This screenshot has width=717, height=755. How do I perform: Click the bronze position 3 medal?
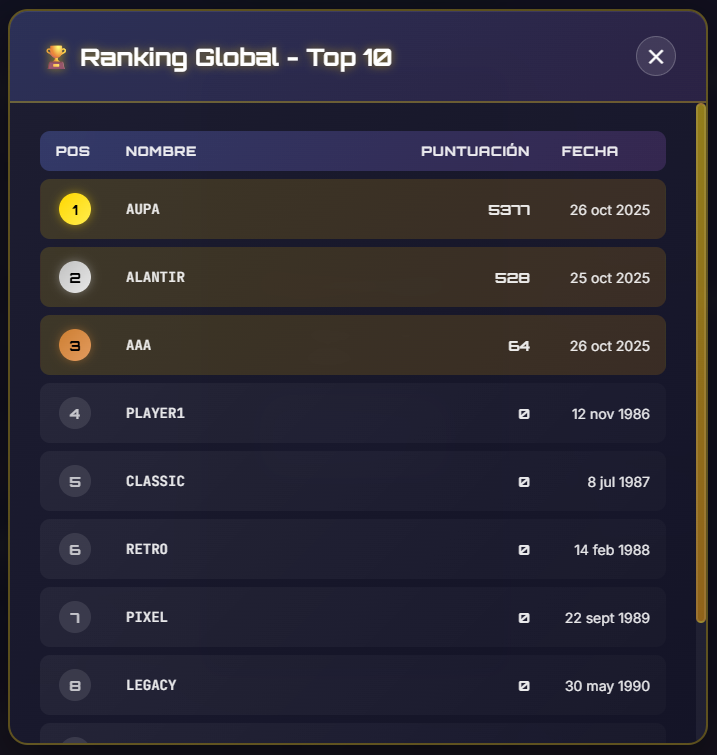75,346
